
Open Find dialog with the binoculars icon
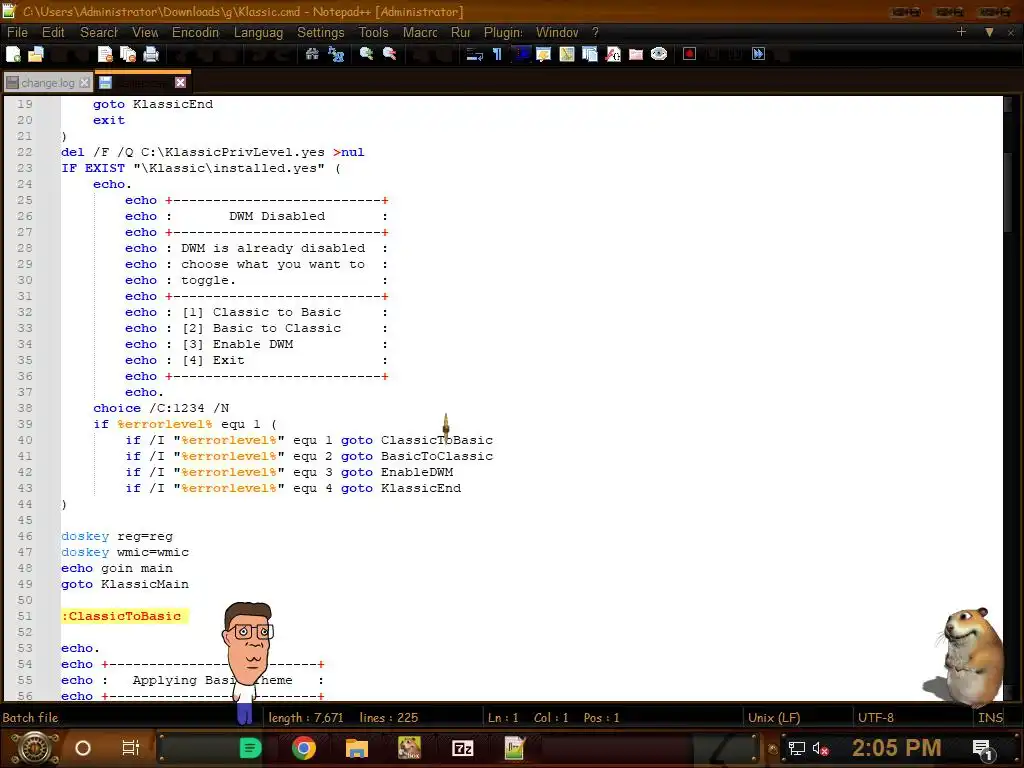pos(312,54)
